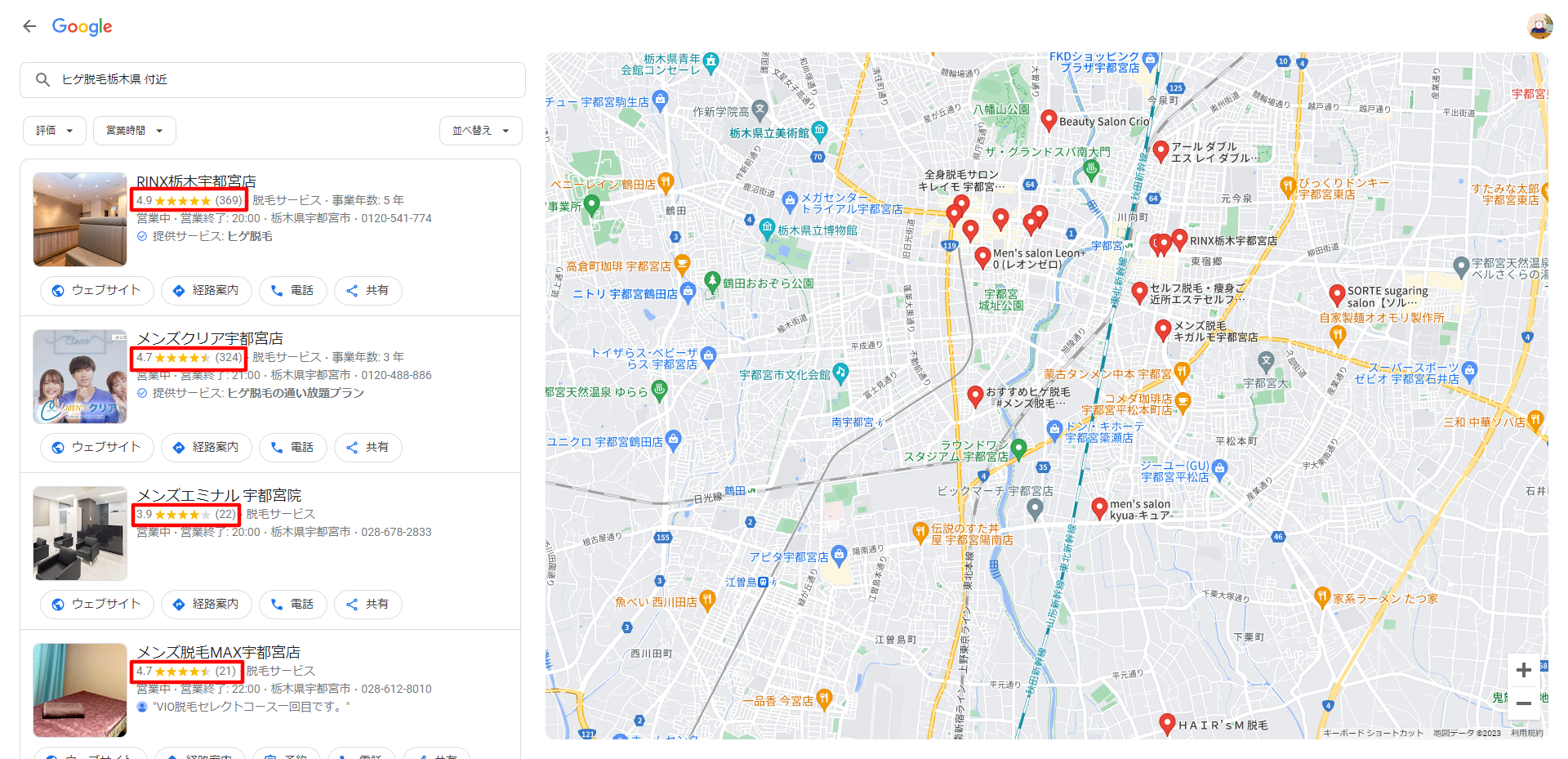Image resolution: width=1568 pixels, height=759 pixels.
Task: Select the HAIR'sM脱毛 map pin
Action: click(1168, 723)
